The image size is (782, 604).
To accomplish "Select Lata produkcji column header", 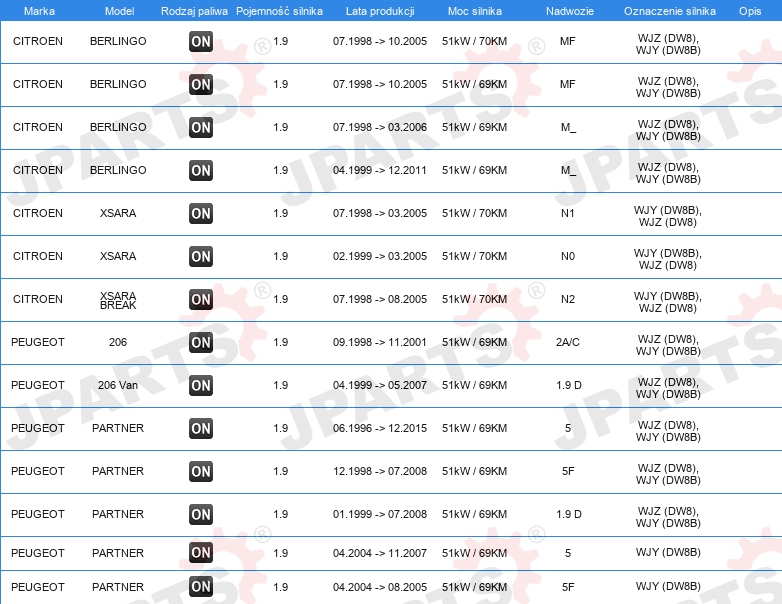I will [380, 11].
